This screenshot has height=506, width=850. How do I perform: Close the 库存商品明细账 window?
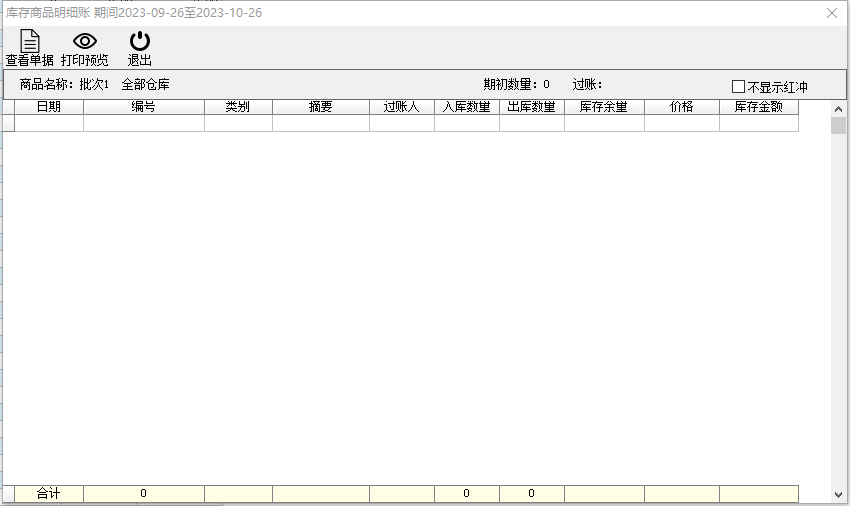click(831, 13)
